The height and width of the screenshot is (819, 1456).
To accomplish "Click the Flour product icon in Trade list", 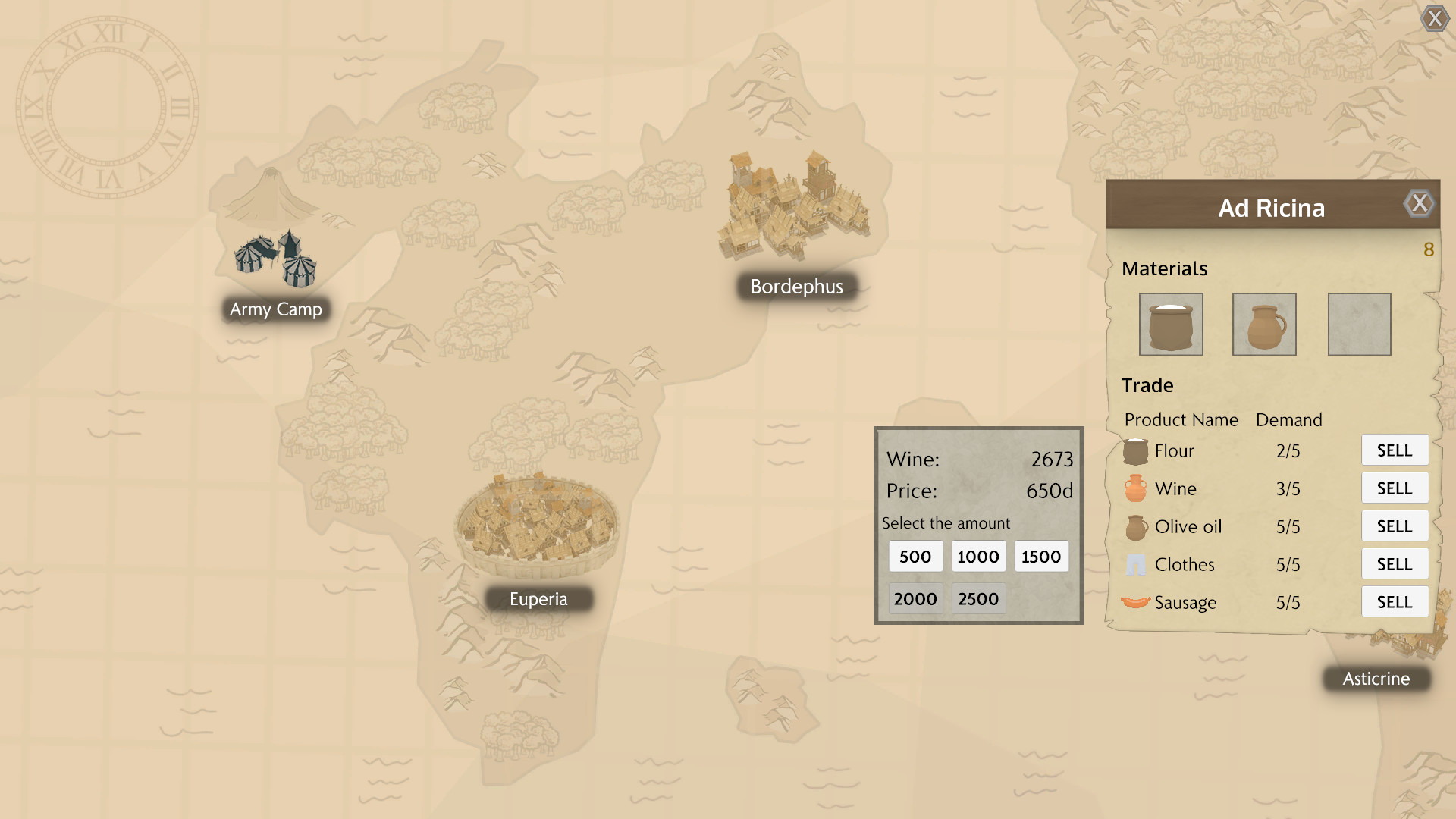I will pyautogui.click(x=1135, y=450).
